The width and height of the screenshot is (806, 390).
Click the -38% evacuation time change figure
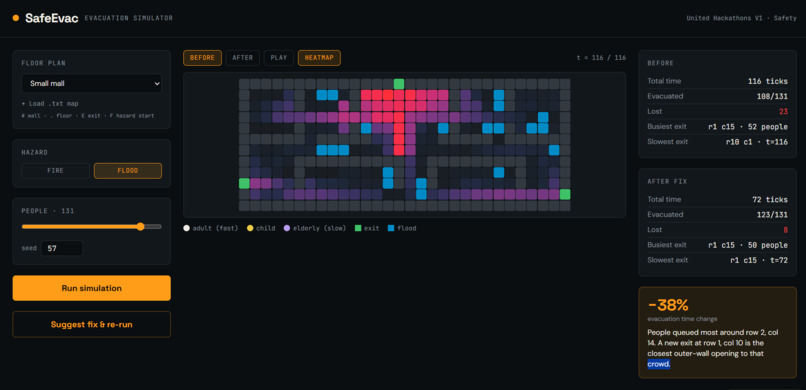point(668,305)
